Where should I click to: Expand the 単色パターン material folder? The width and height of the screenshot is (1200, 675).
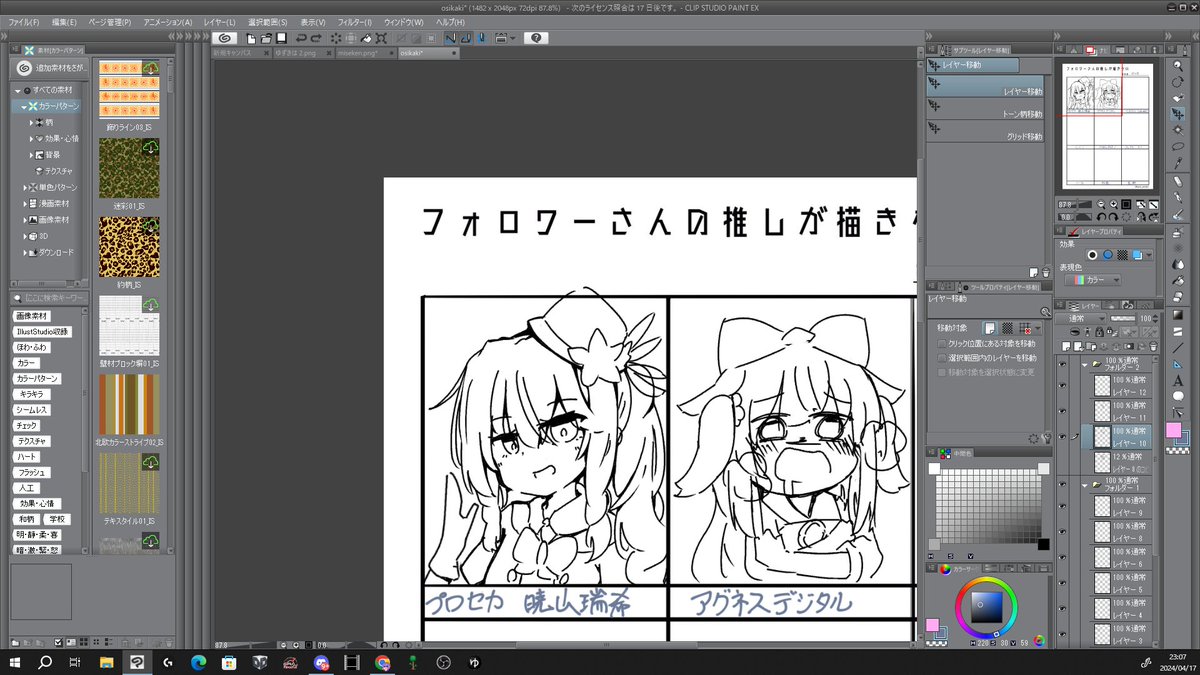click(x=25, y=187)
